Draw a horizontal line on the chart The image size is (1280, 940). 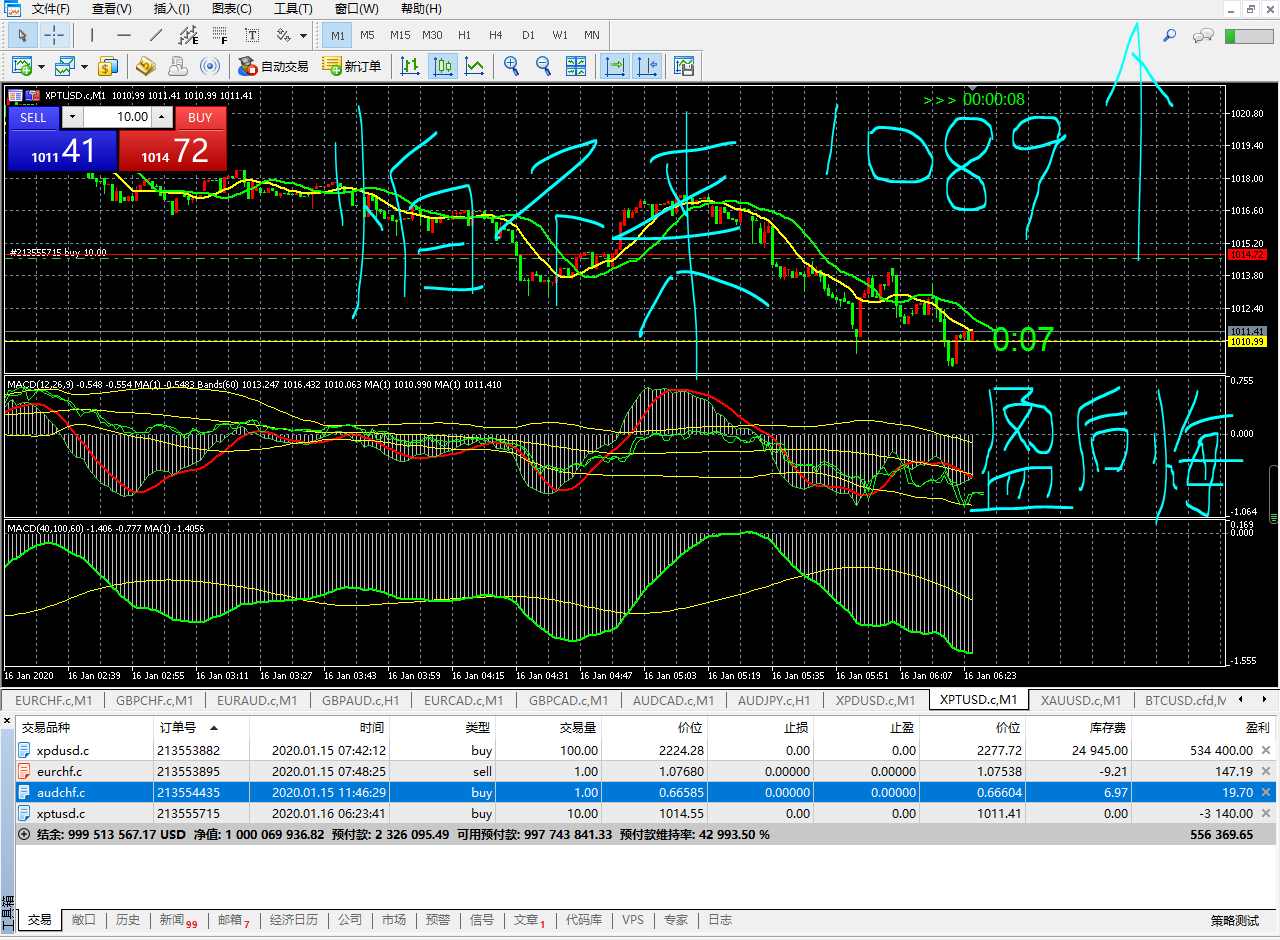(x=124, y=36)
